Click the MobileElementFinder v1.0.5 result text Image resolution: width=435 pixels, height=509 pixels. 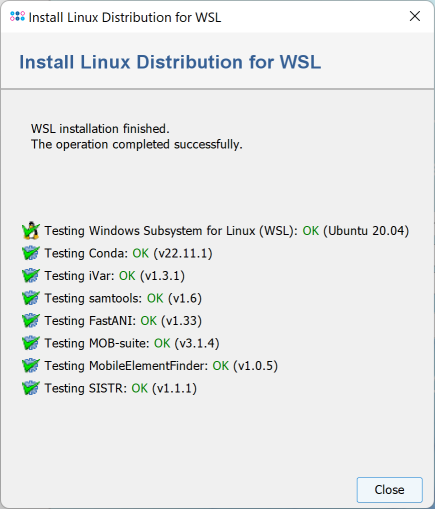click(x=161, y=366)
